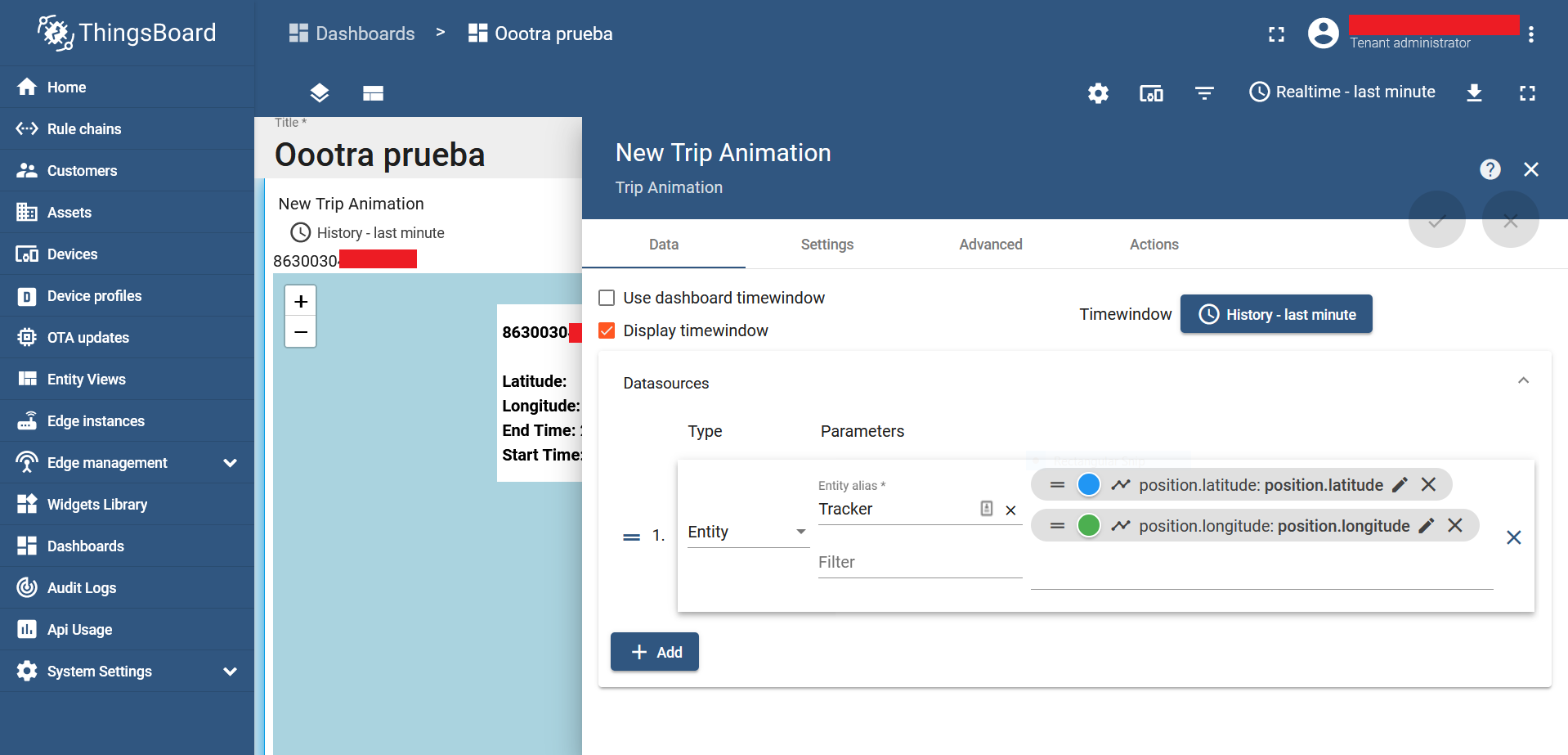Zoom in on the map
Image resolution: width=1568 pixels, height=755 pixels.
[301, 301]
